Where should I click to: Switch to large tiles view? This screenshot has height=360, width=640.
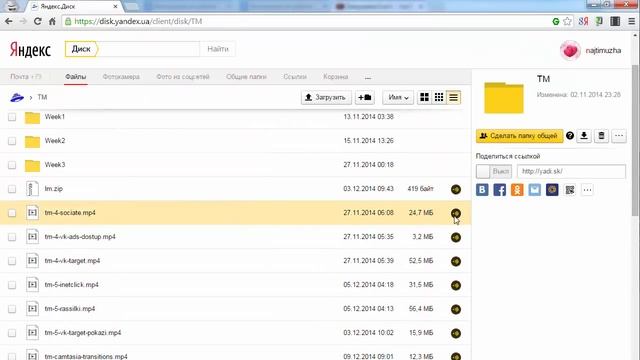click(x=424, y=97)
